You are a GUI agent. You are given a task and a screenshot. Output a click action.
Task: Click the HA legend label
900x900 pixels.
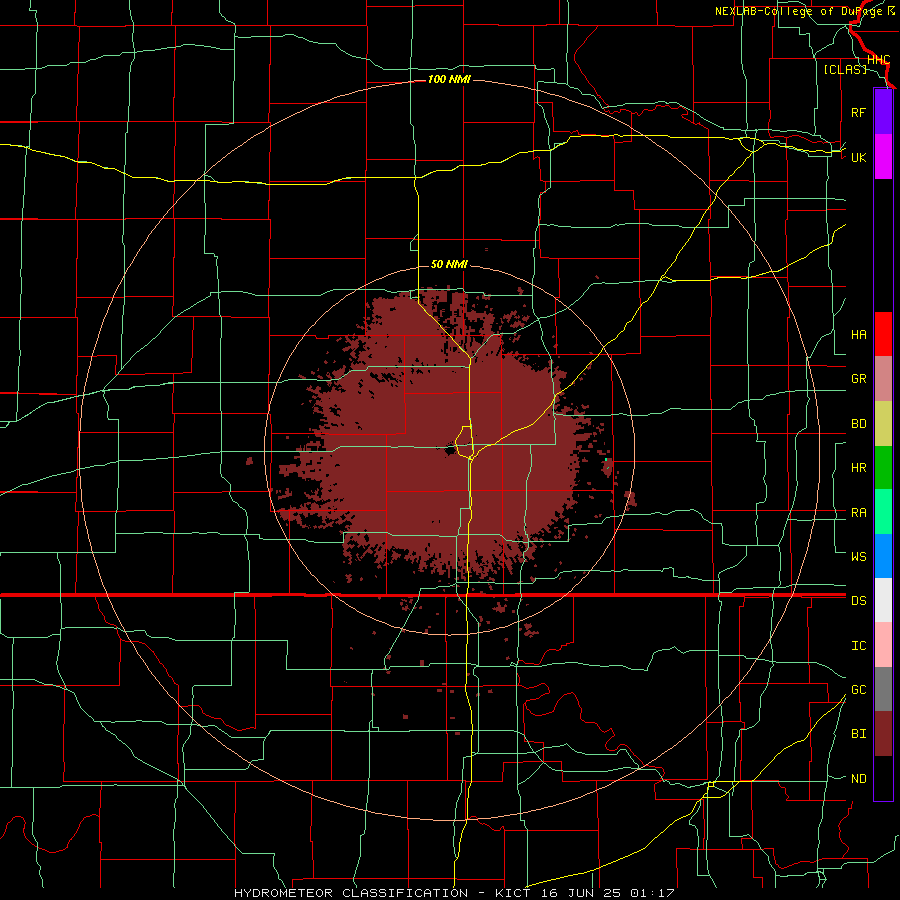click(858, 335)
